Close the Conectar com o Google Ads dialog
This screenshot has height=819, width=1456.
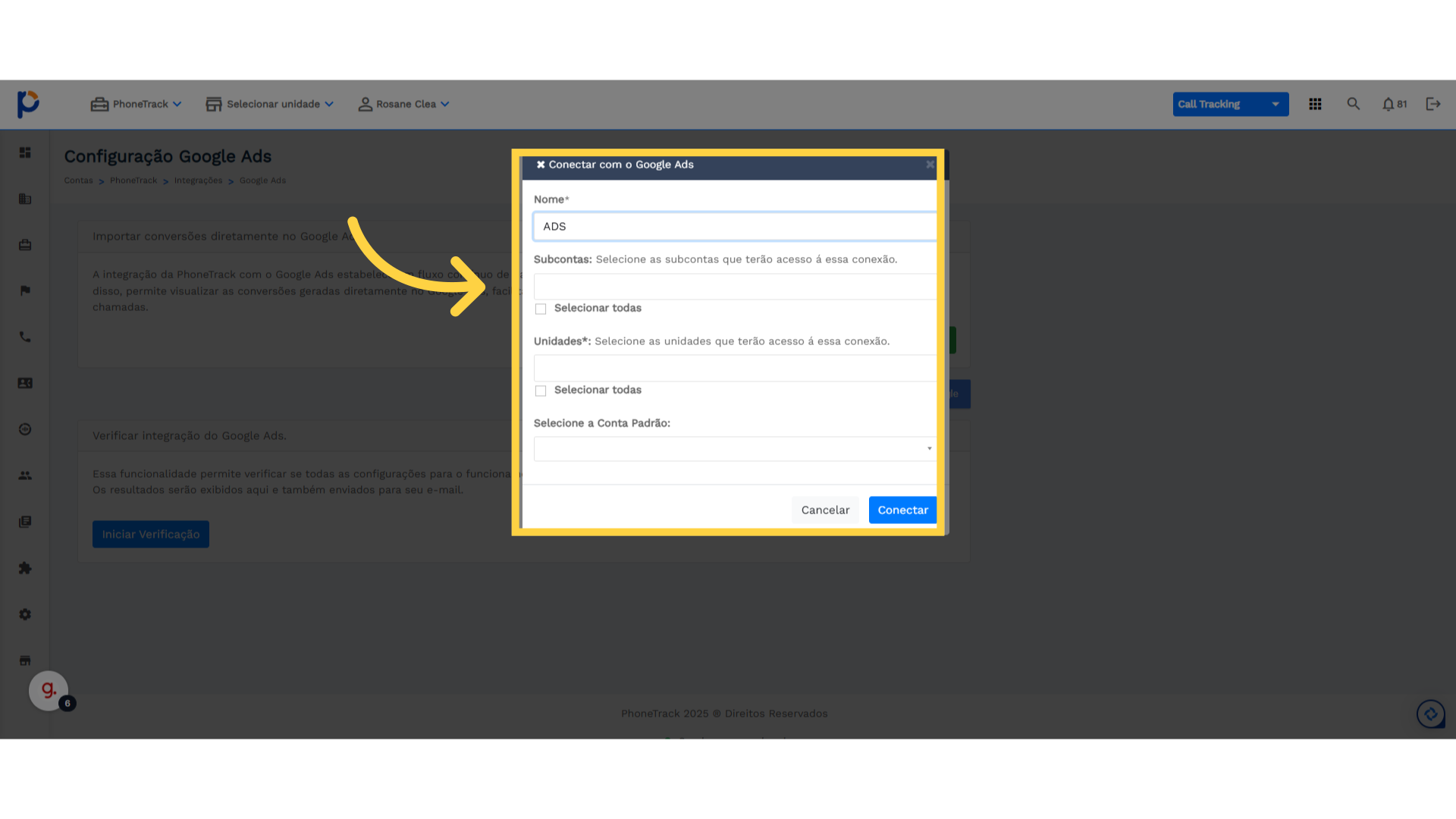pyautogui.click(x=930, y=165)
